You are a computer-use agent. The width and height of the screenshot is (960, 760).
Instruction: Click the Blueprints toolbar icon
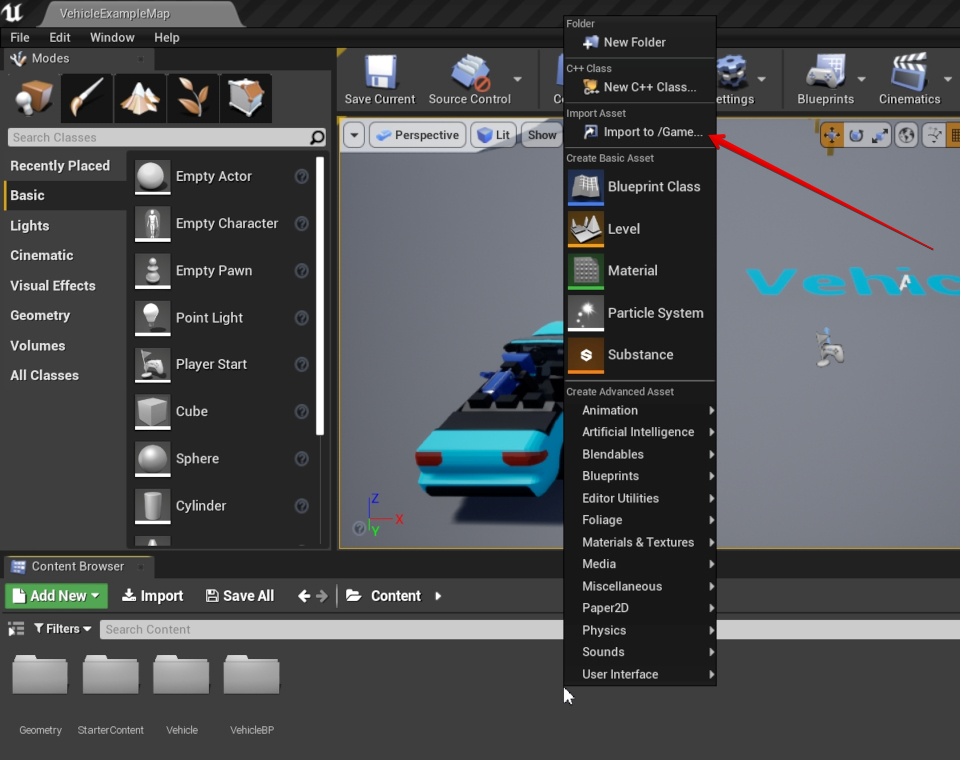click(x=825, y=71)
